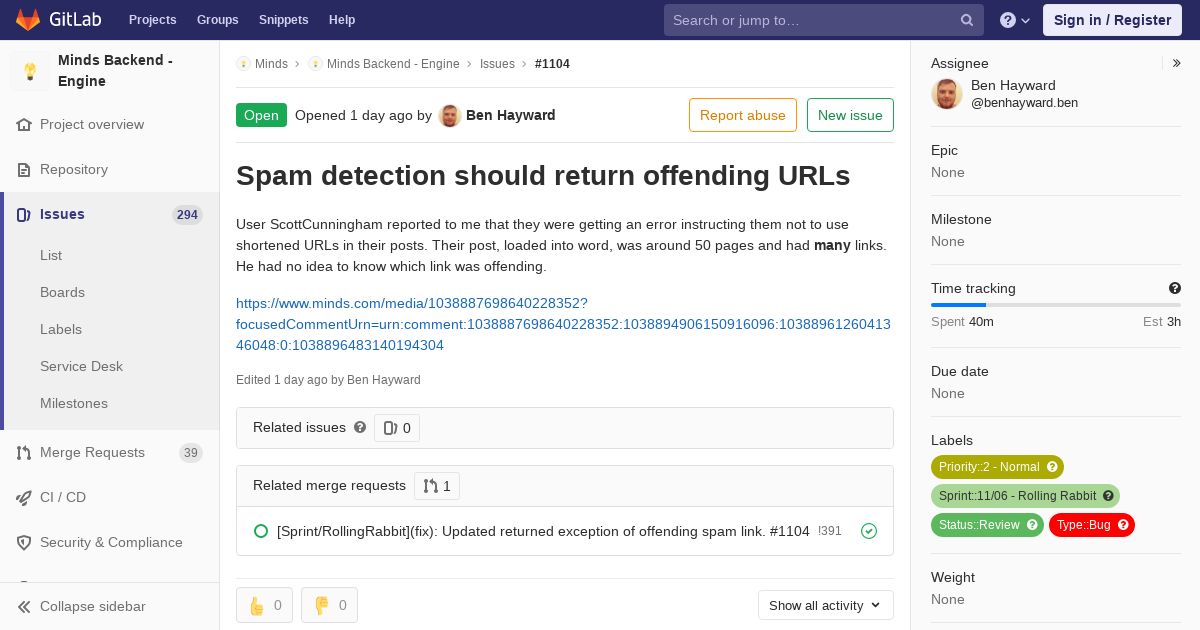This screenshot has width=1200, height=630.
Task: Click the Time tracking help icon
Action: (1175, 288)
